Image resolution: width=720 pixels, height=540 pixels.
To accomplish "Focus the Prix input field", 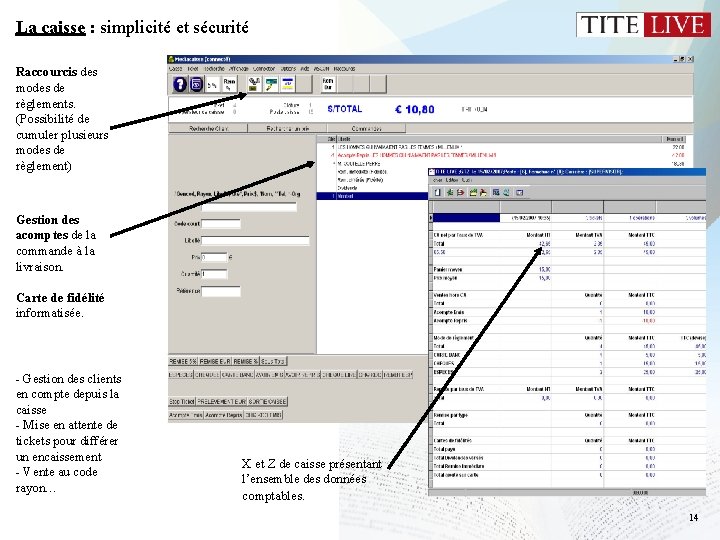I will tap(214, 257).
